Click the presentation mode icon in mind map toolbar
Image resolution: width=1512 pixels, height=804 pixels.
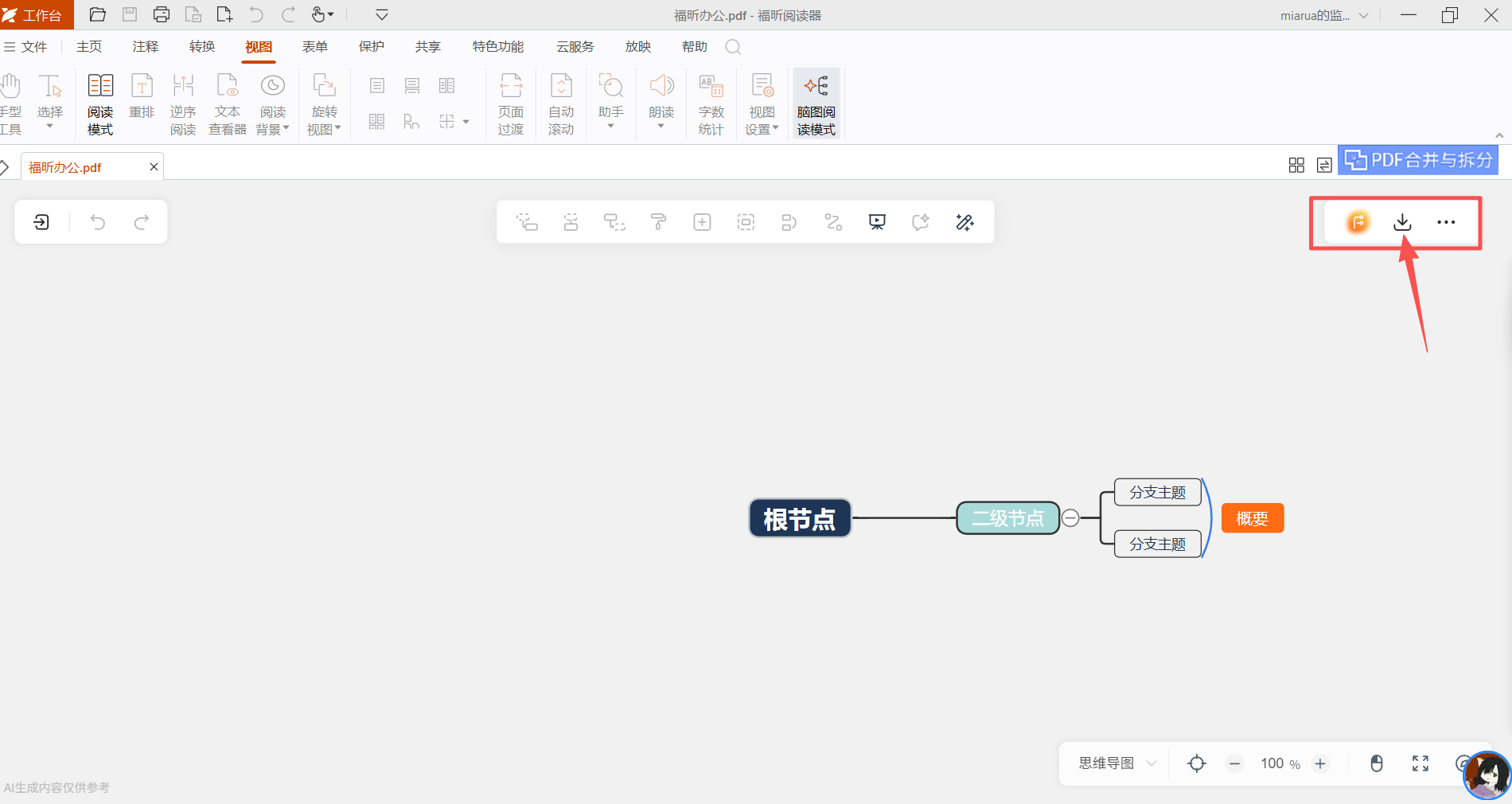877,222
